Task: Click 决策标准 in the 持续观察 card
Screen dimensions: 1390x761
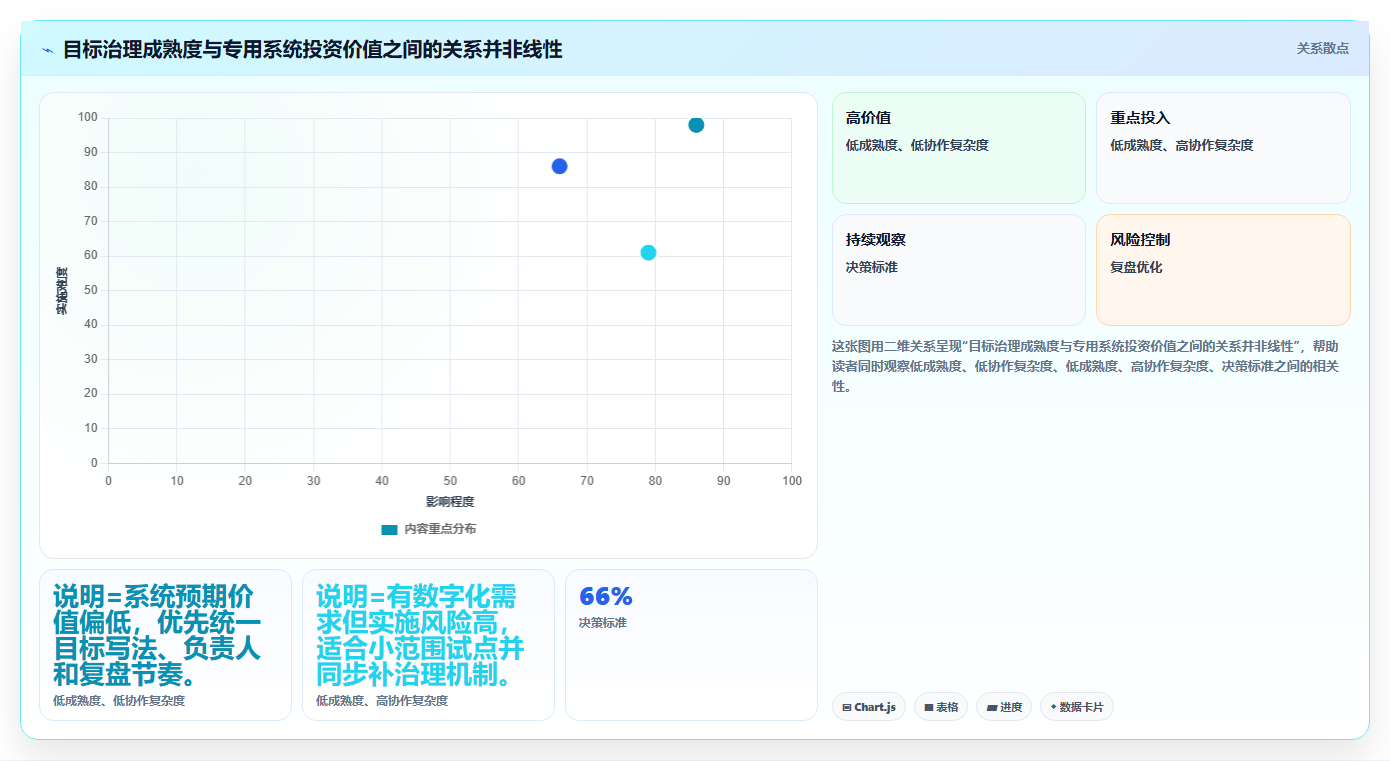Action: pyautogui.click(x=872, y=267)
